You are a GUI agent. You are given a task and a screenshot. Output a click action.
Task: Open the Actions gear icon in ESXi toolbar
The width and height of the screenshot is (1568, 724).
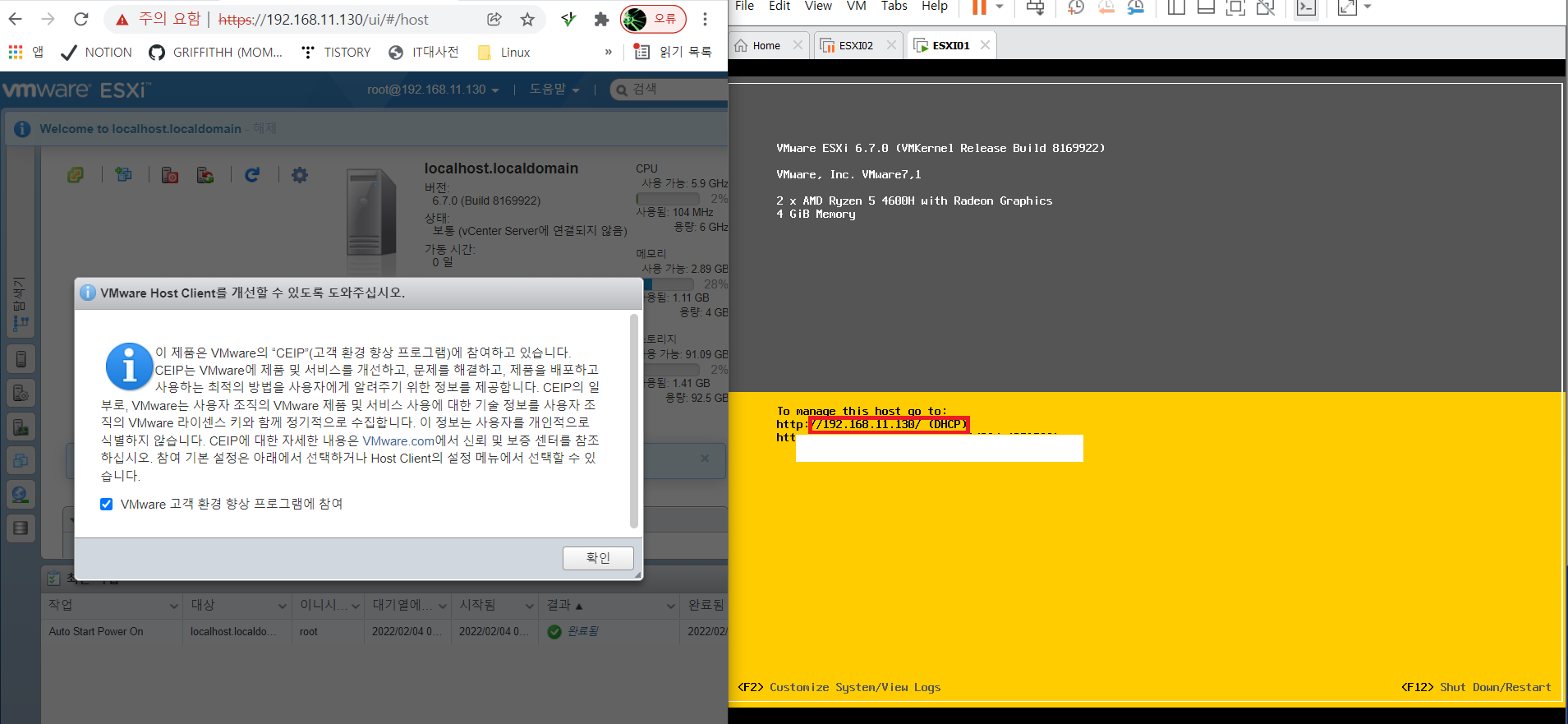click(x=300, y=174)
